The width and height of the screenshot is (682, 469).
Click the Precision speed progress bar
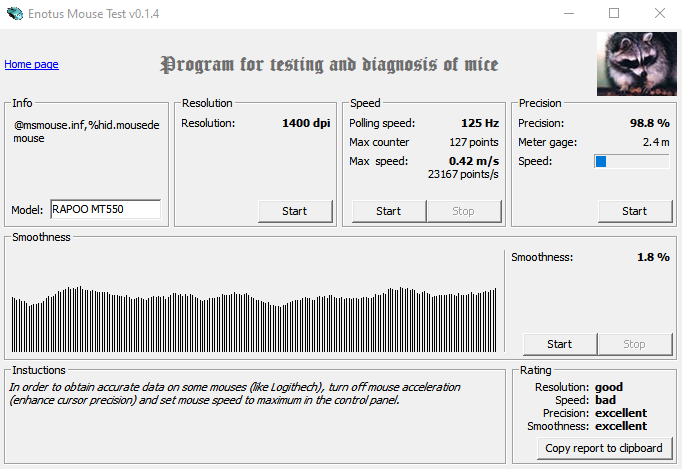point(631,161)
